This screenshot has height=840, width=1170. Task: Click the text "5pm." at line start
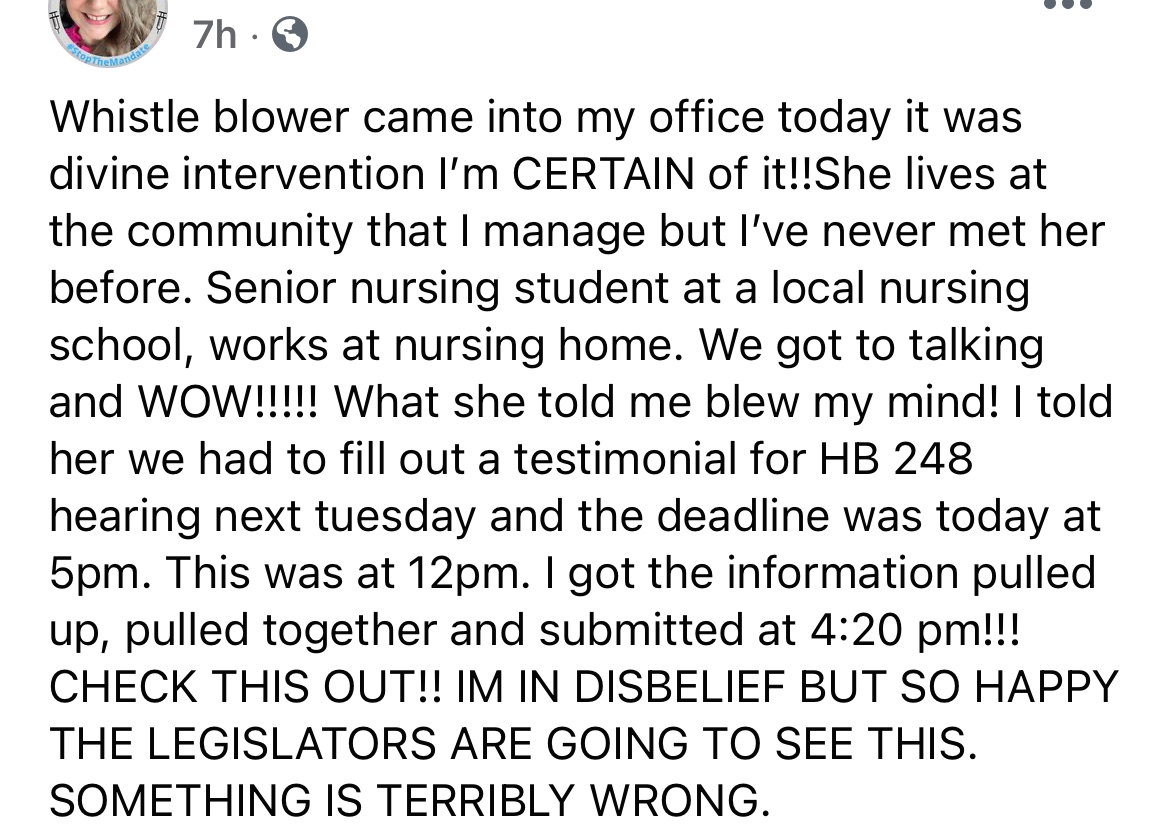coord(101,574)
